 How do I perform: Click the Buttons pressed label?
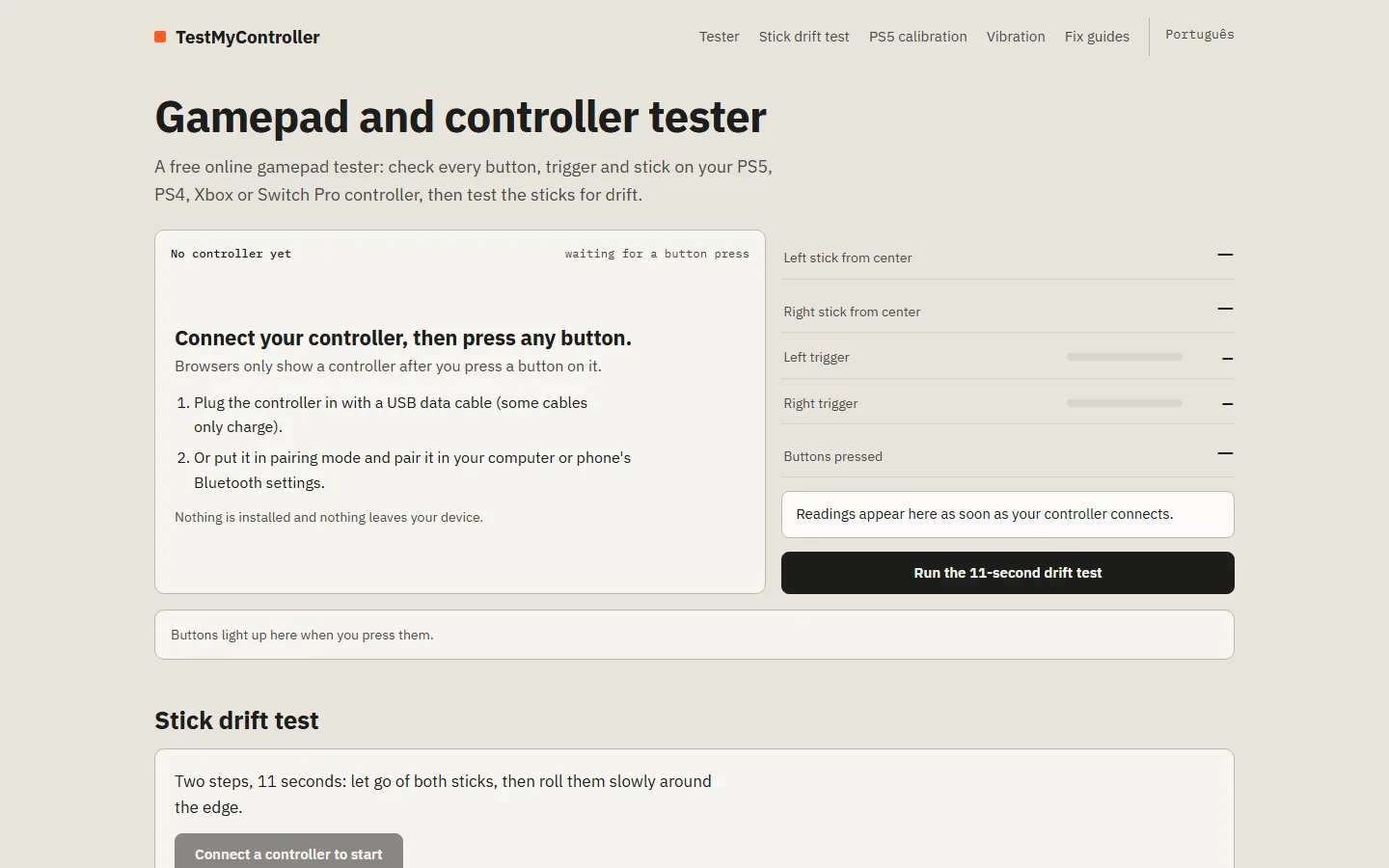click(x=832, y=456)
